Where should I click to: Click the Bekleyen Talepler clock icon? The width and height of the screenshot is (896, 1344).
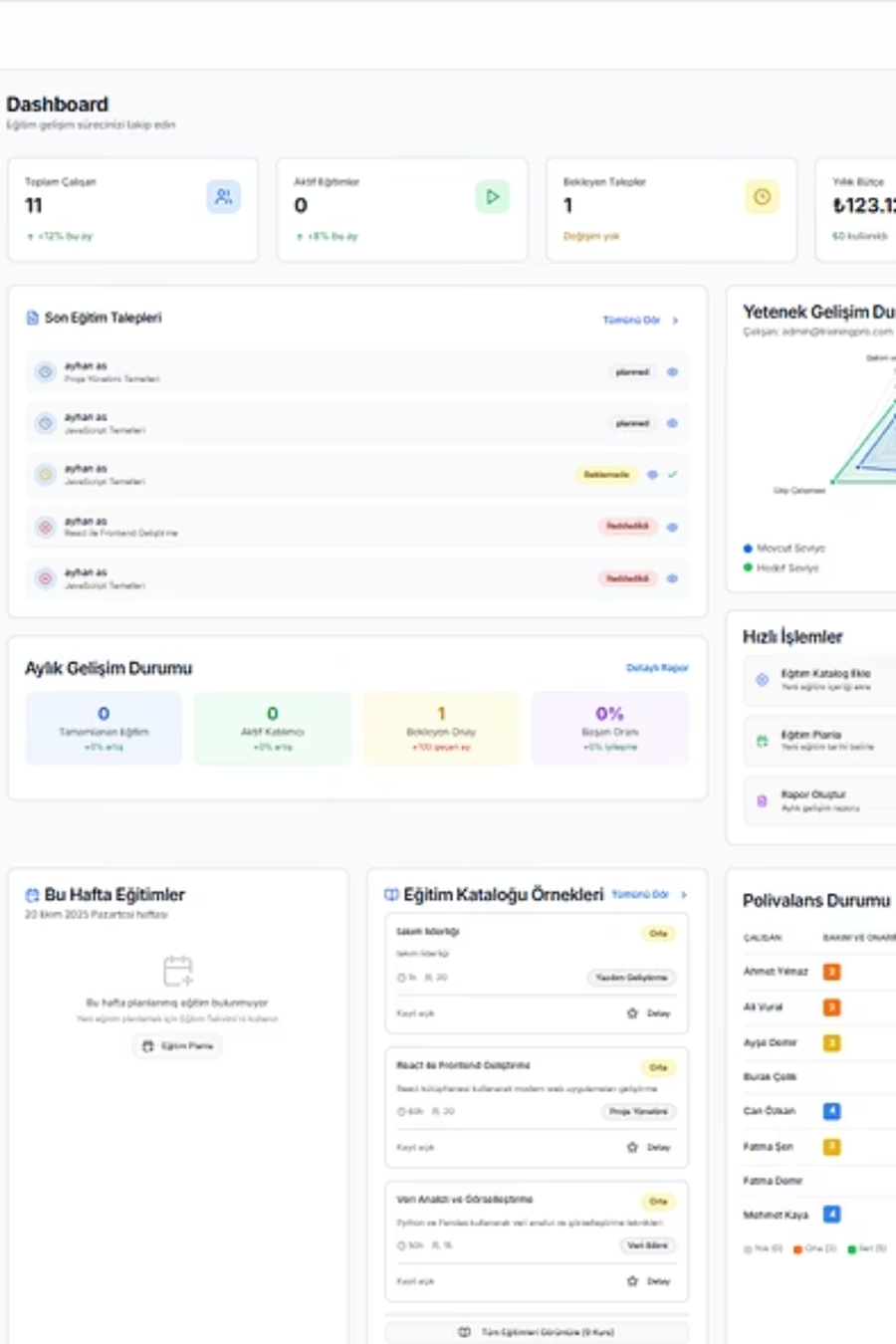(762, 196)
